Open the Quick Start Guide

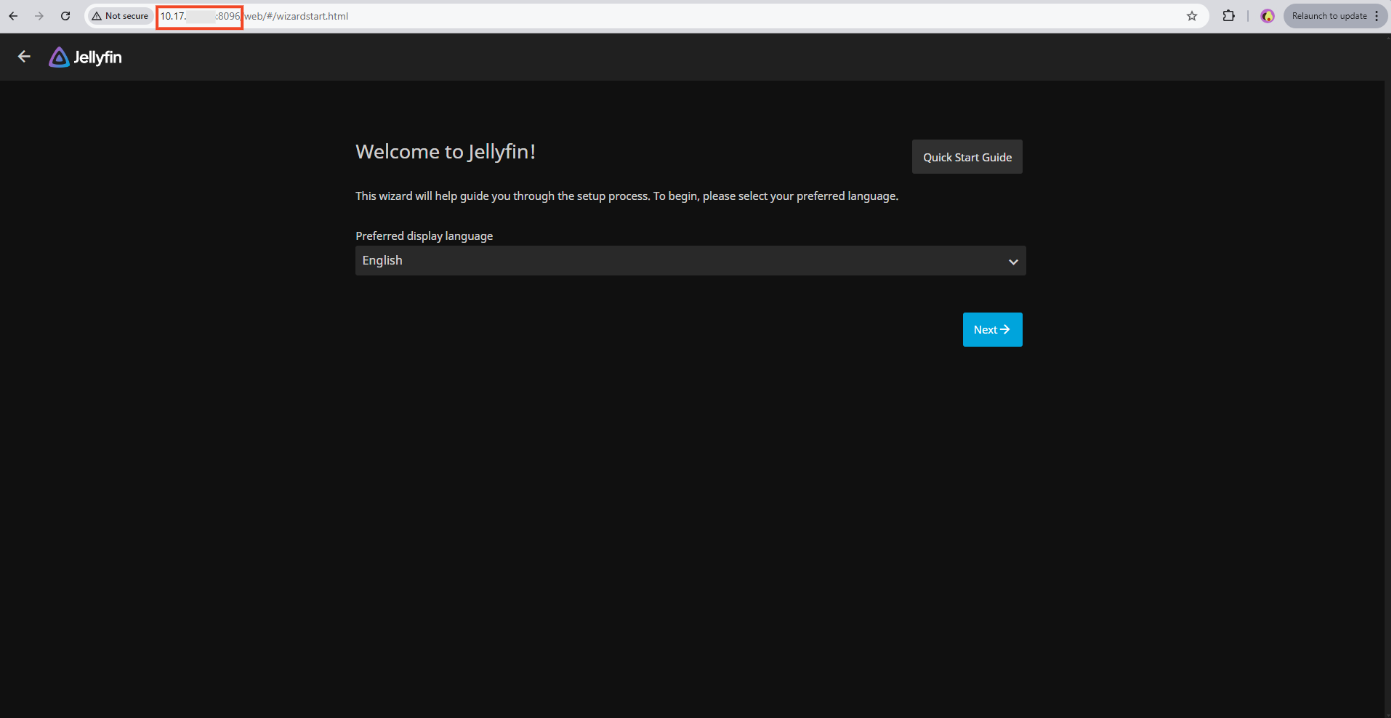(967, 157)
